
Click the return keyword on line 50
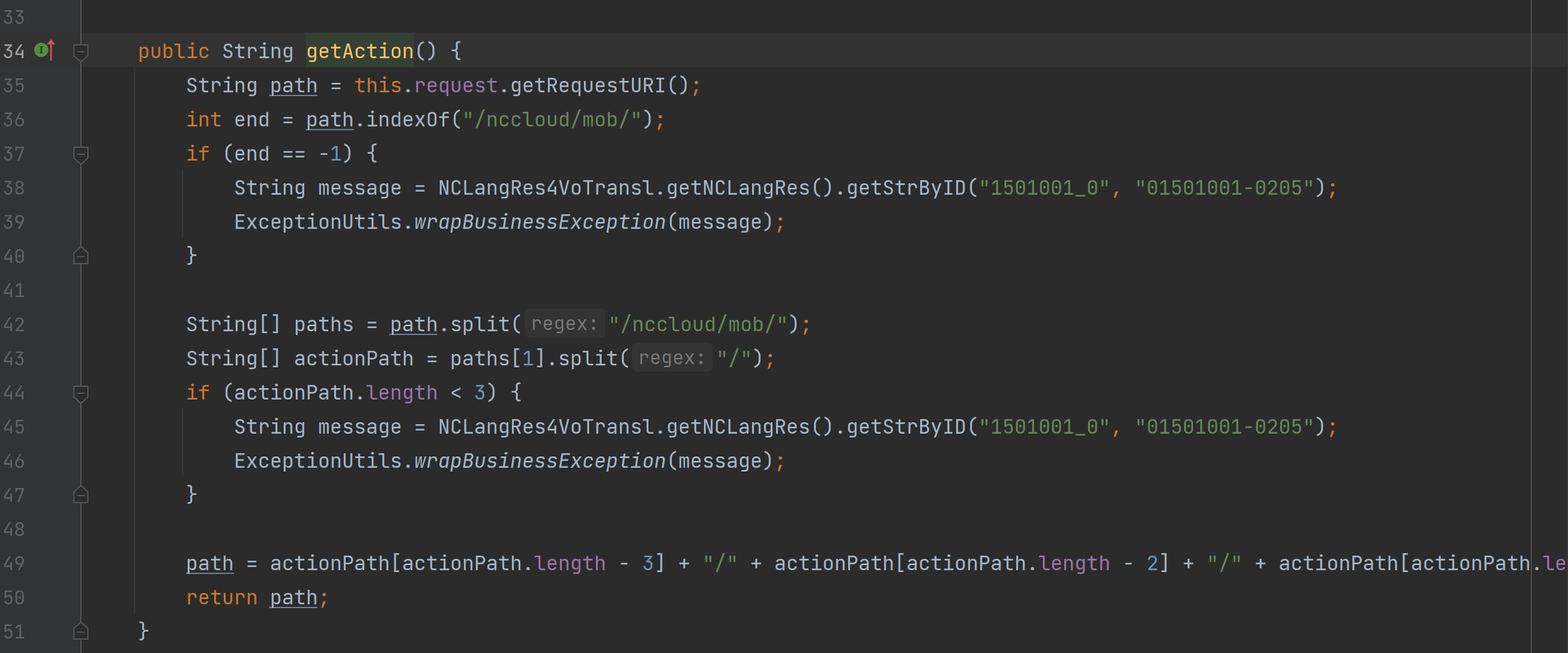tap(221, 597)
